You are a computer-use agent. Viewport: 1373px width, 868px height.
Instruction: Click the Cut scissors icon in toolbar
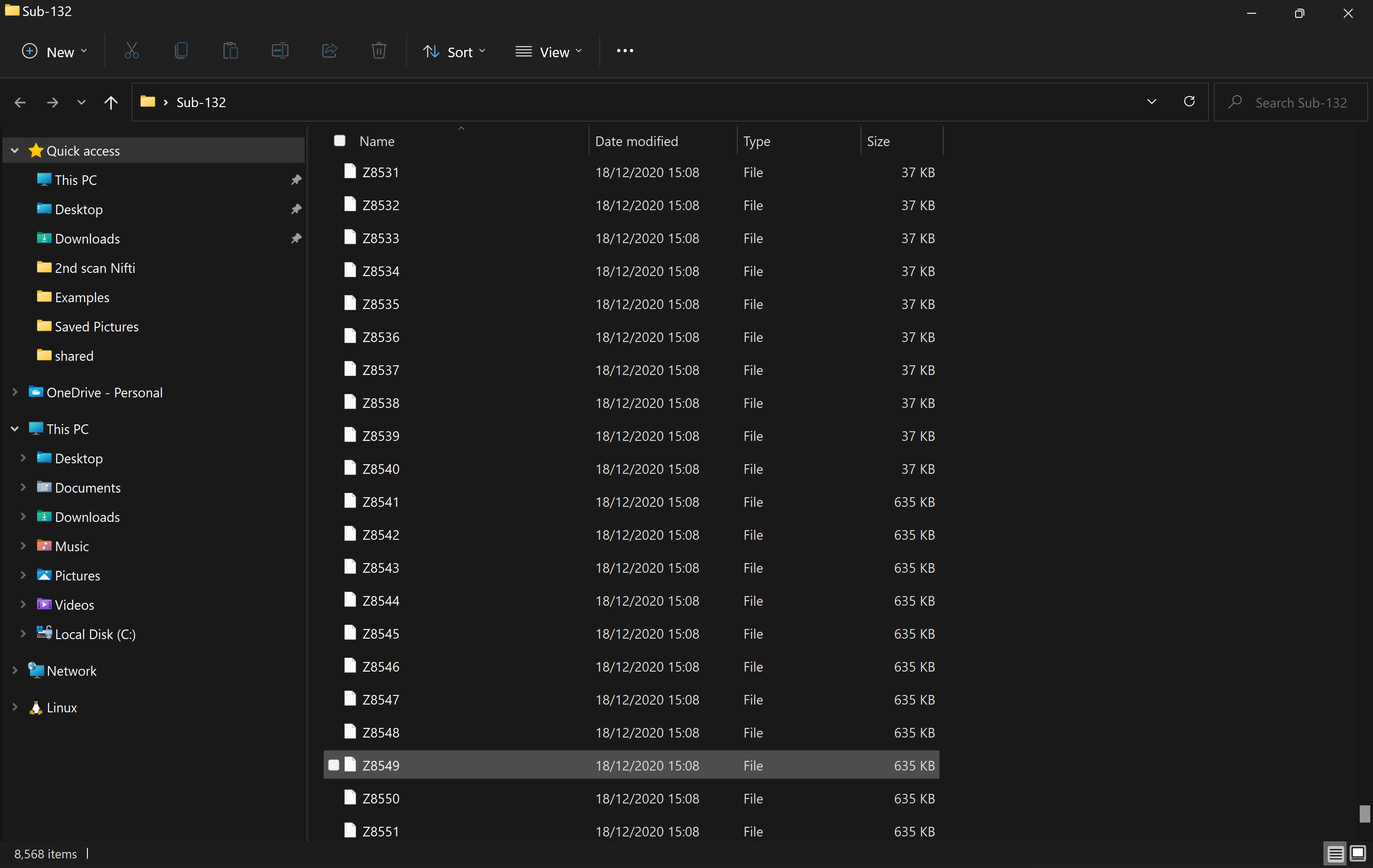tap(132, 51)
